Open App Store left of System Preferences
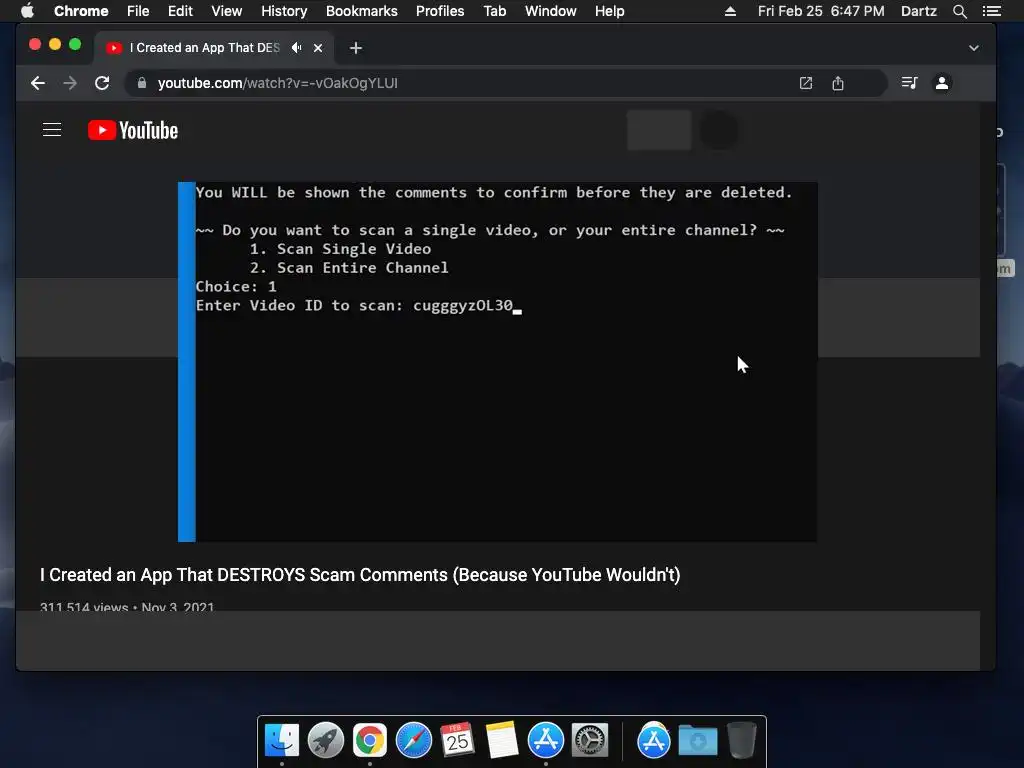Image resolution: width=1024 pixels, height=768 pixels. coord(546,741)
